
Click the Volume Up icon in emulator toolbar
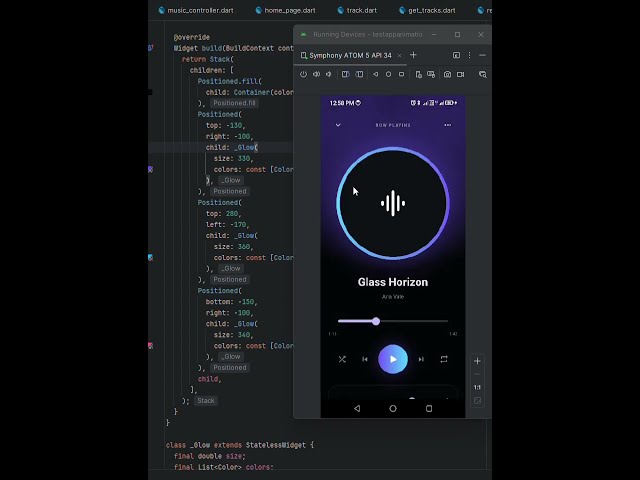click(x=316, y=74)
